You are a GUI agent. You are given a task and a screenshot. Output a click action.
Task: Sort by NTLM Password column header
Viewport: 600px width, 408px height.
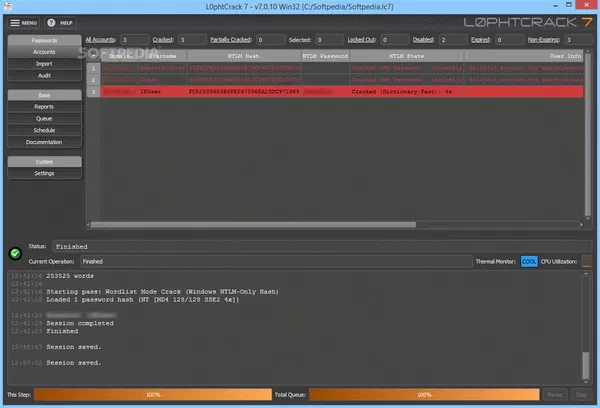(x=325, y=56)
